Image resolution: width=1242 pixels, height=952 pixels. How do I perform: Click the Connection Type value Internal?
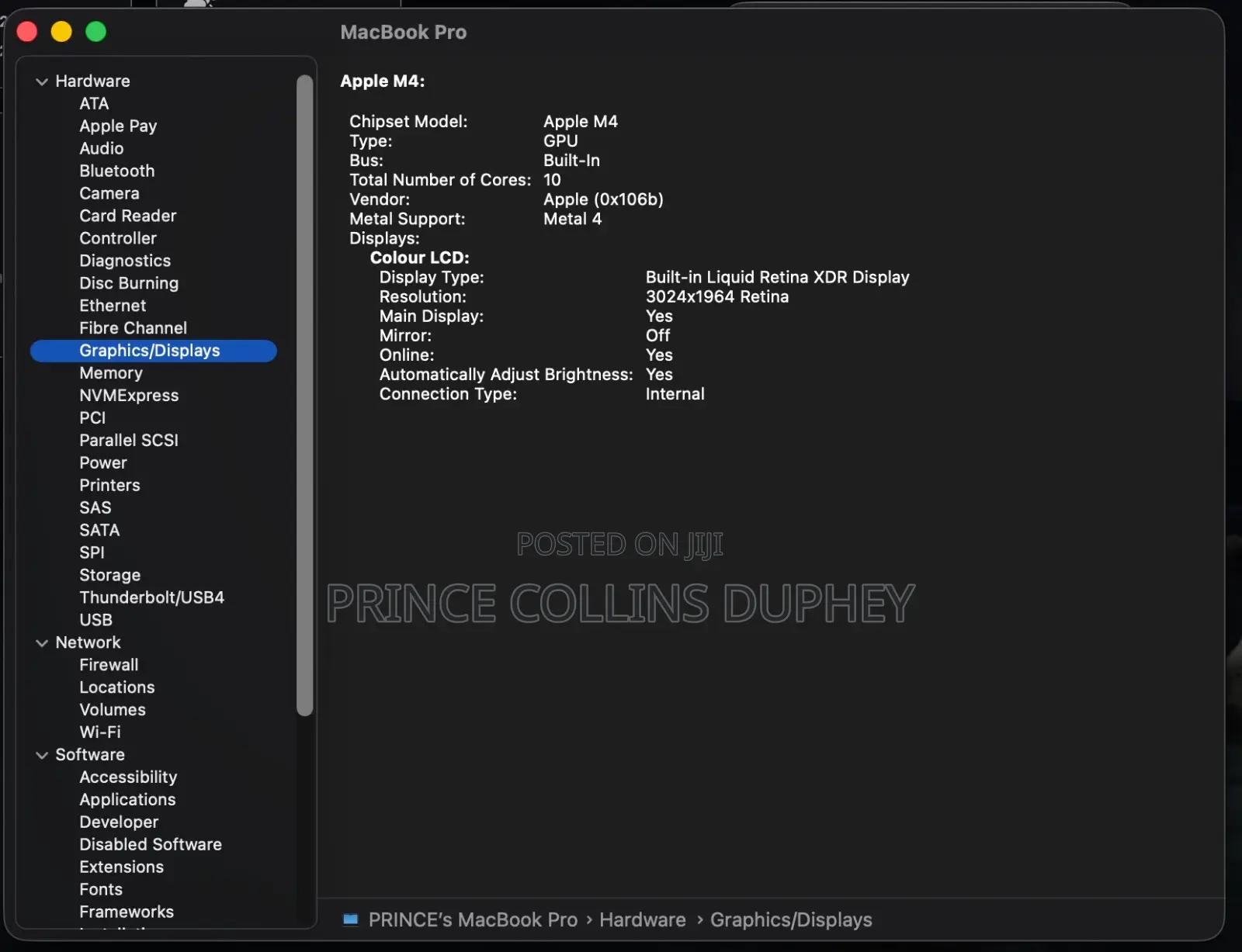pyautogui.click(x=675, y=394)
